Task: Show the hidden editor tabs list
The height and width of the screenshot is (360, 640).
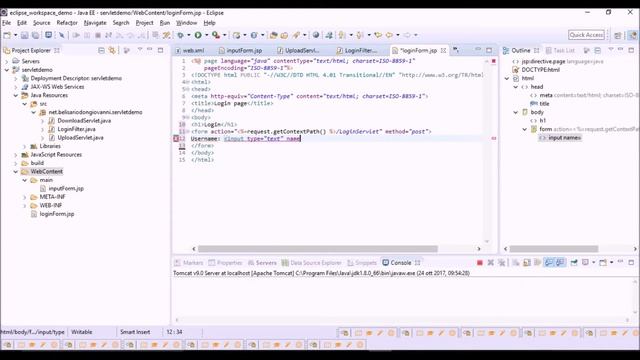Action: click(456, 50)
